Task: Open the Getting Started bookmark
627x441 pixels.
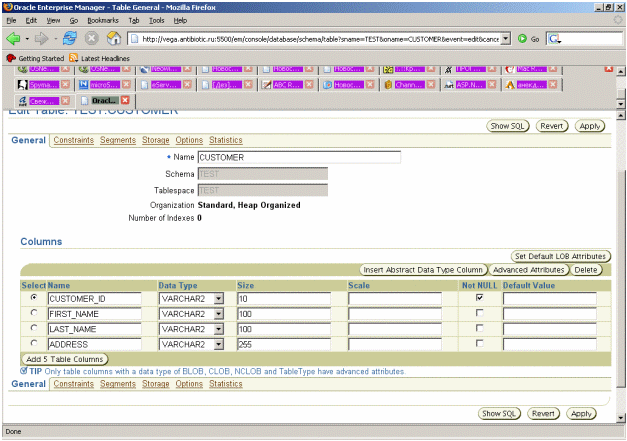Action: pos(35,58)
